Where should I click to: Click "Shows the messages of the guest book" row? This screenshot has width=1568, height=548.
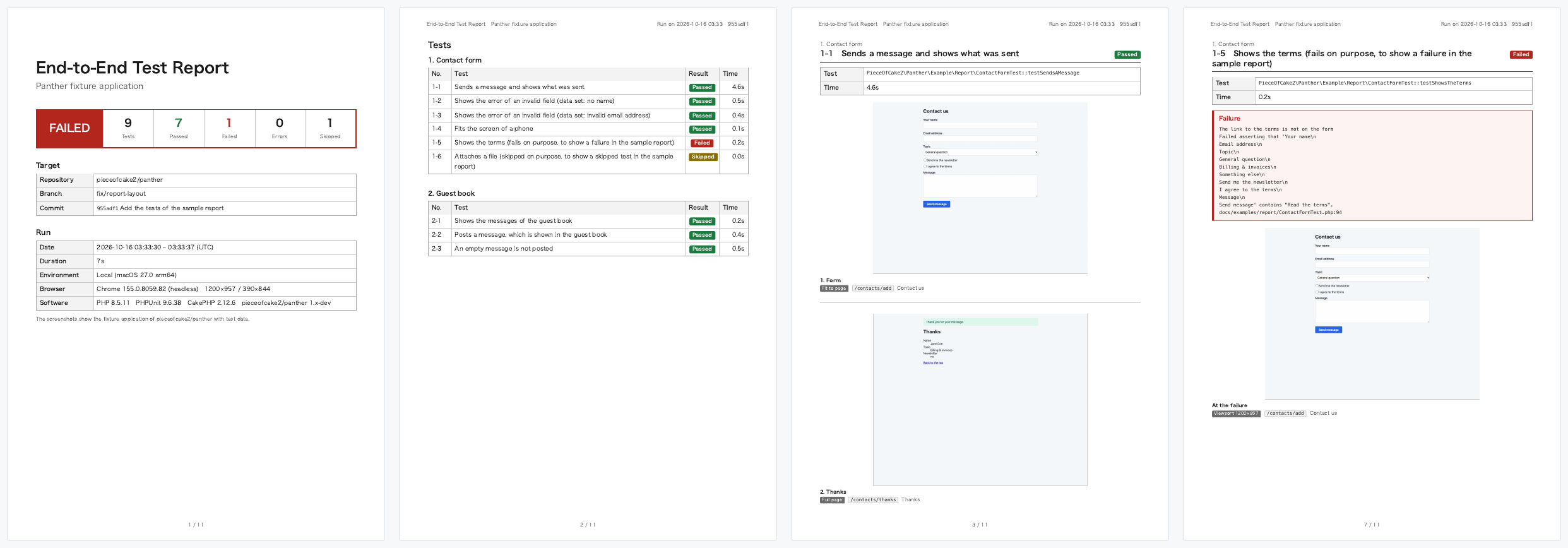tap(588, 221)
